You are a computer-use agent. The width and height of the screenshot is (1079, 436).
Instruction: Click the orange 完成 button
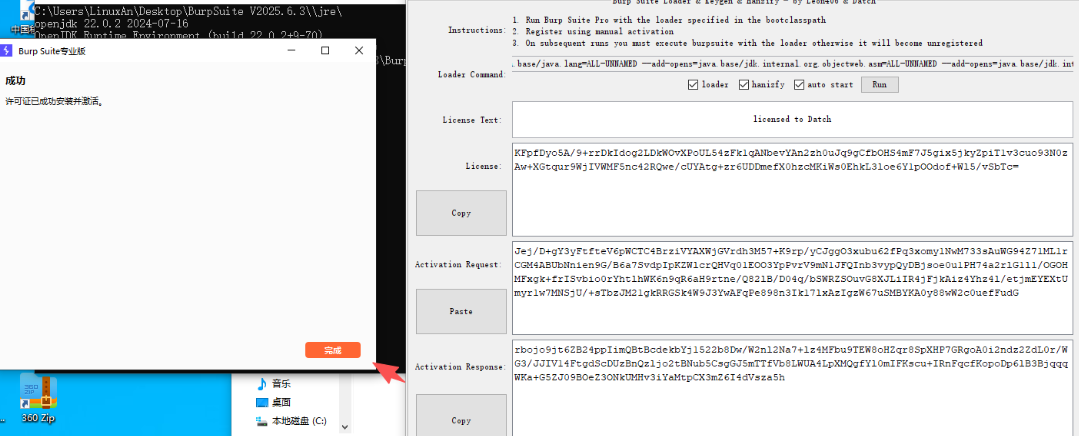click(332, 350)
